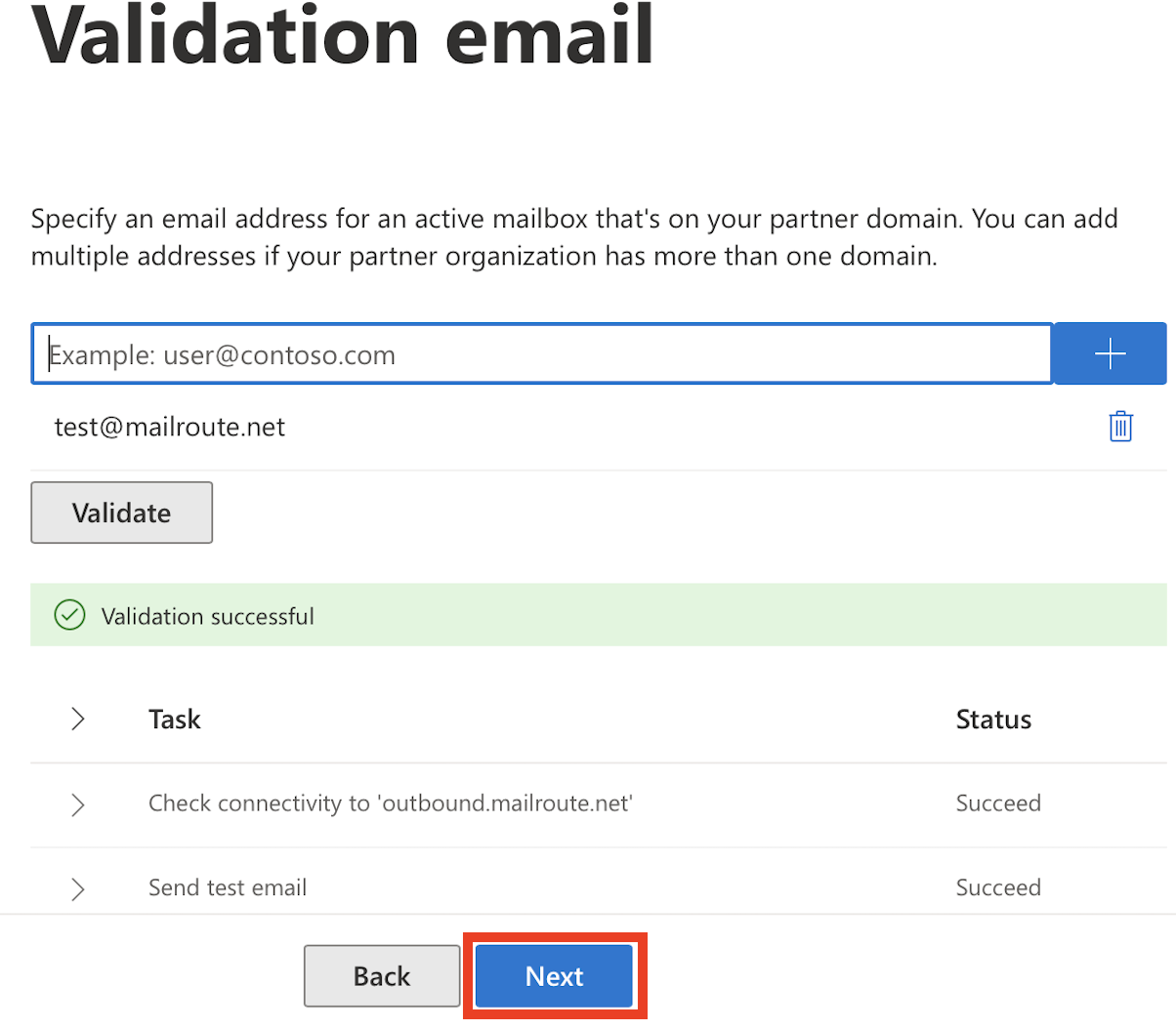Click the Validate button
Screen dimensions: 1176x1029
(x=122, y=513)
